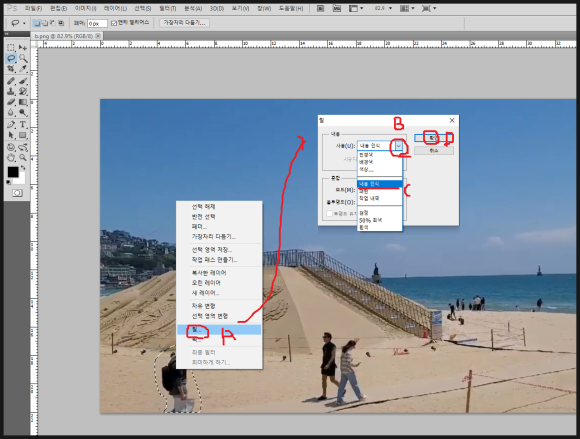Screen dimensions: 580x439
Task: Open the 이미지(I) menu
Action: click(85, 8)
